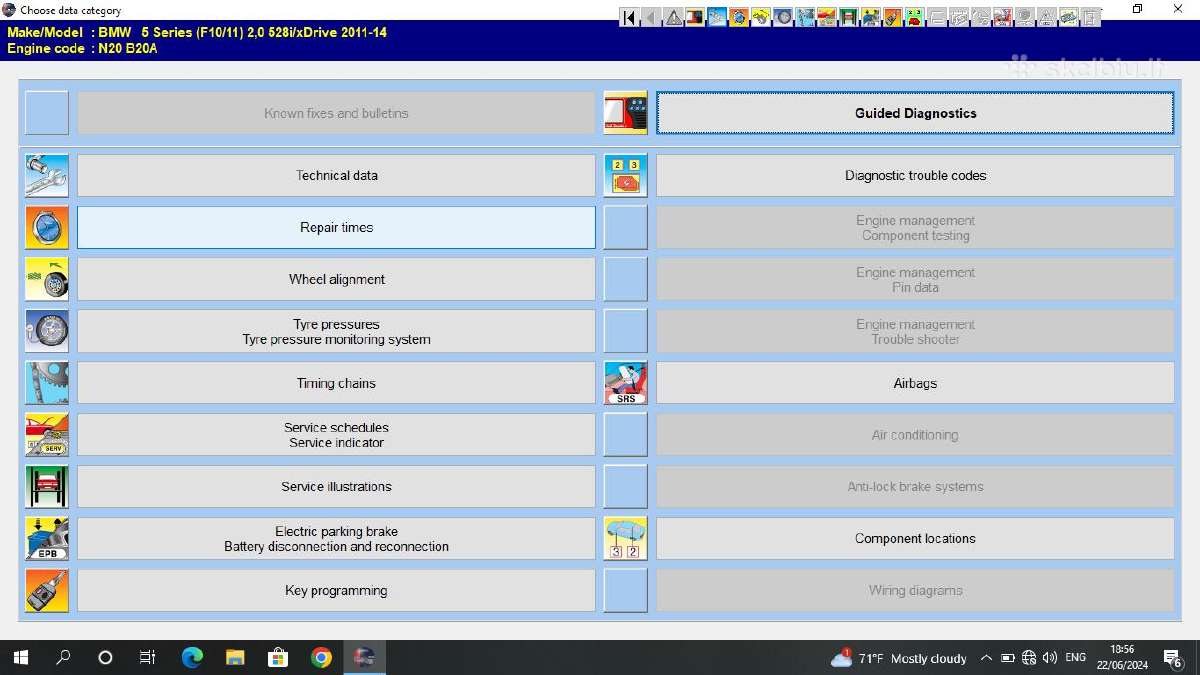Open Wheel alignment data
Screen dimensions: 1200x675
point(336,279)
